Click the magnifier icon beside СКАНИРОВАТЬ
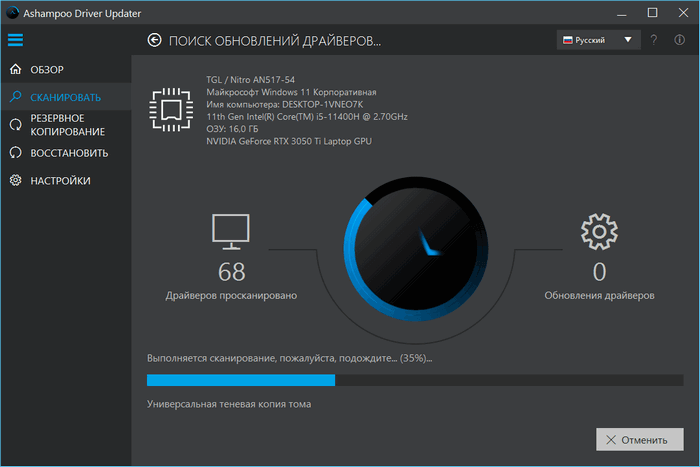 point(16,96)
